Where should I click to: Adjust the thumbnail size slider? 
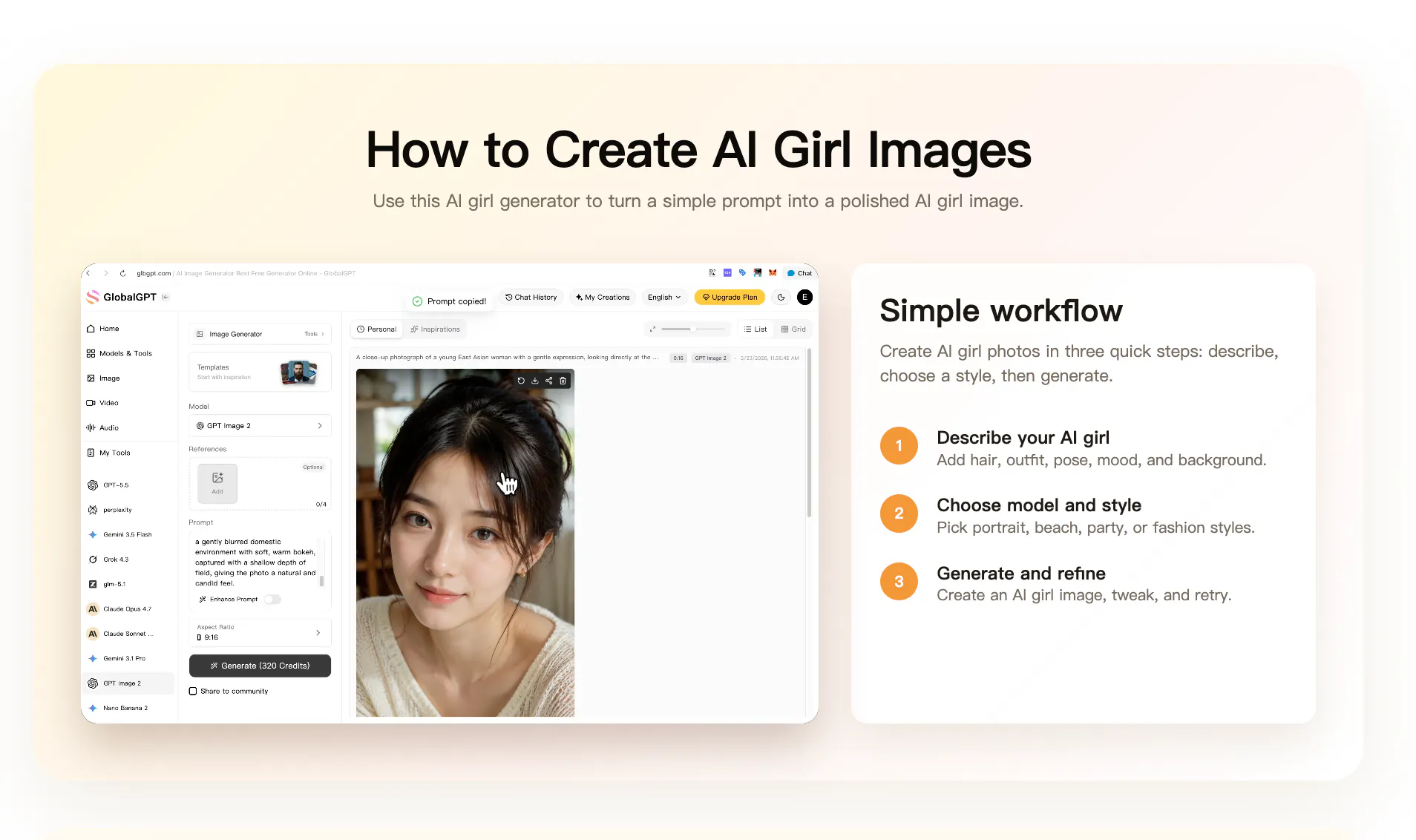693,329
